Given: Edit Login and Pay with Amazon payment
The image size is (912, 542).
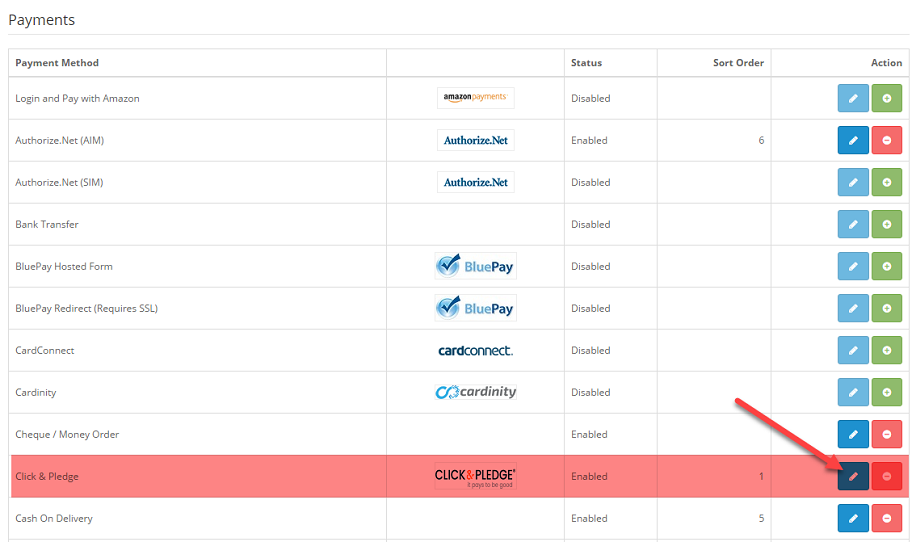Looking at the screenshot, I should coord(853,98).
